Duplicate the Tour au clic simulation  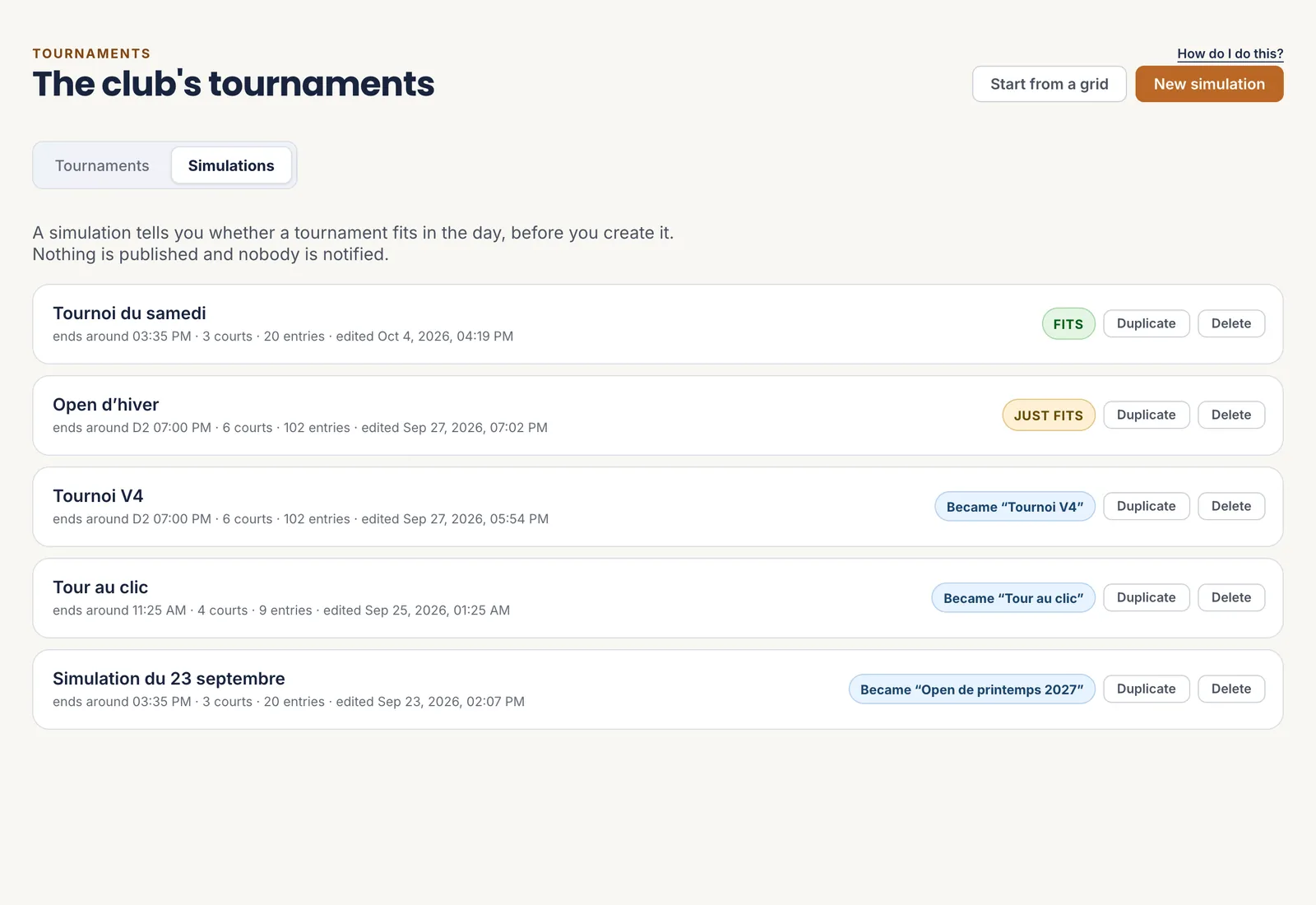1146,597
